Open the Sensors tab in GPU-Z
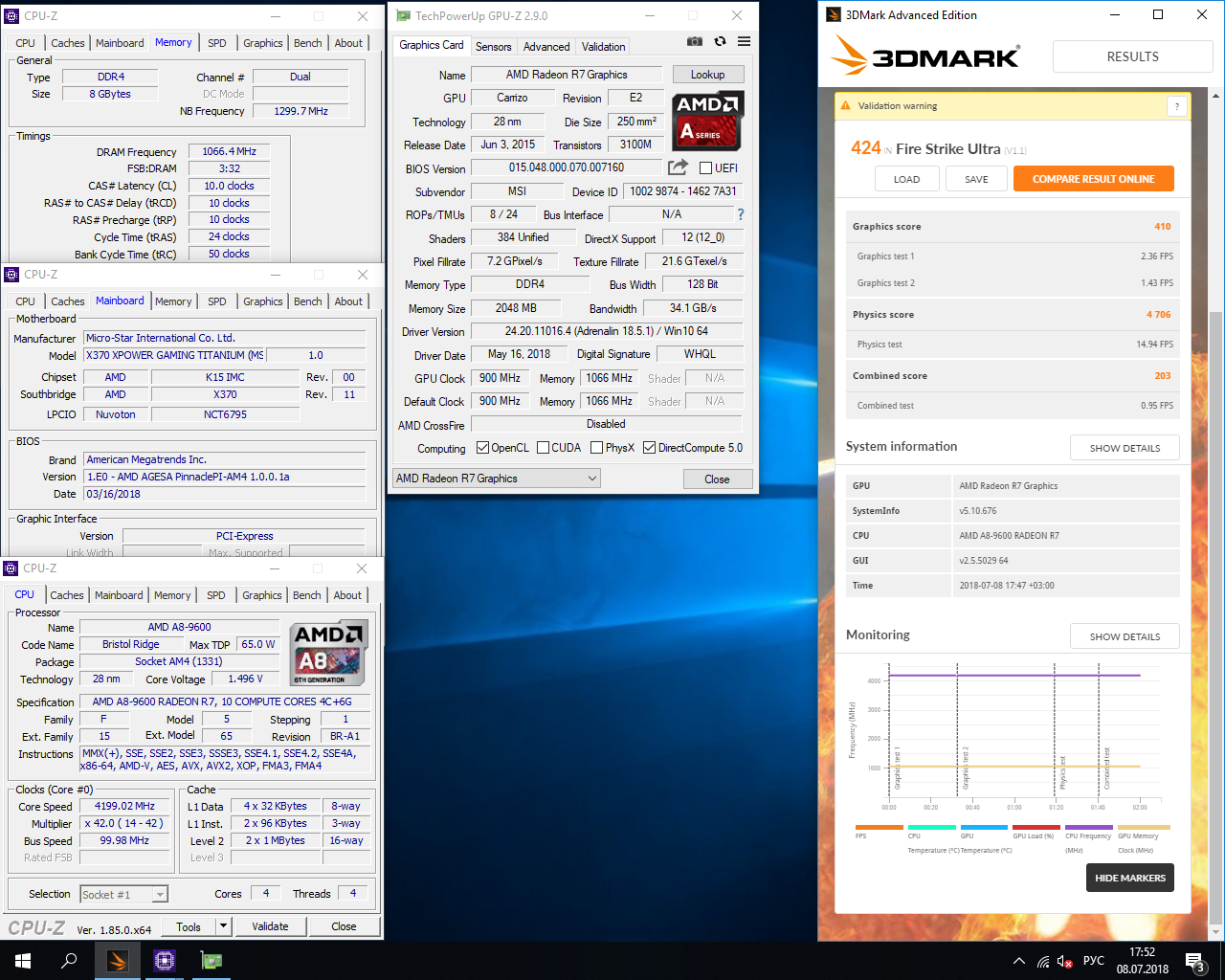1225x980 pixels. point(494,46)
